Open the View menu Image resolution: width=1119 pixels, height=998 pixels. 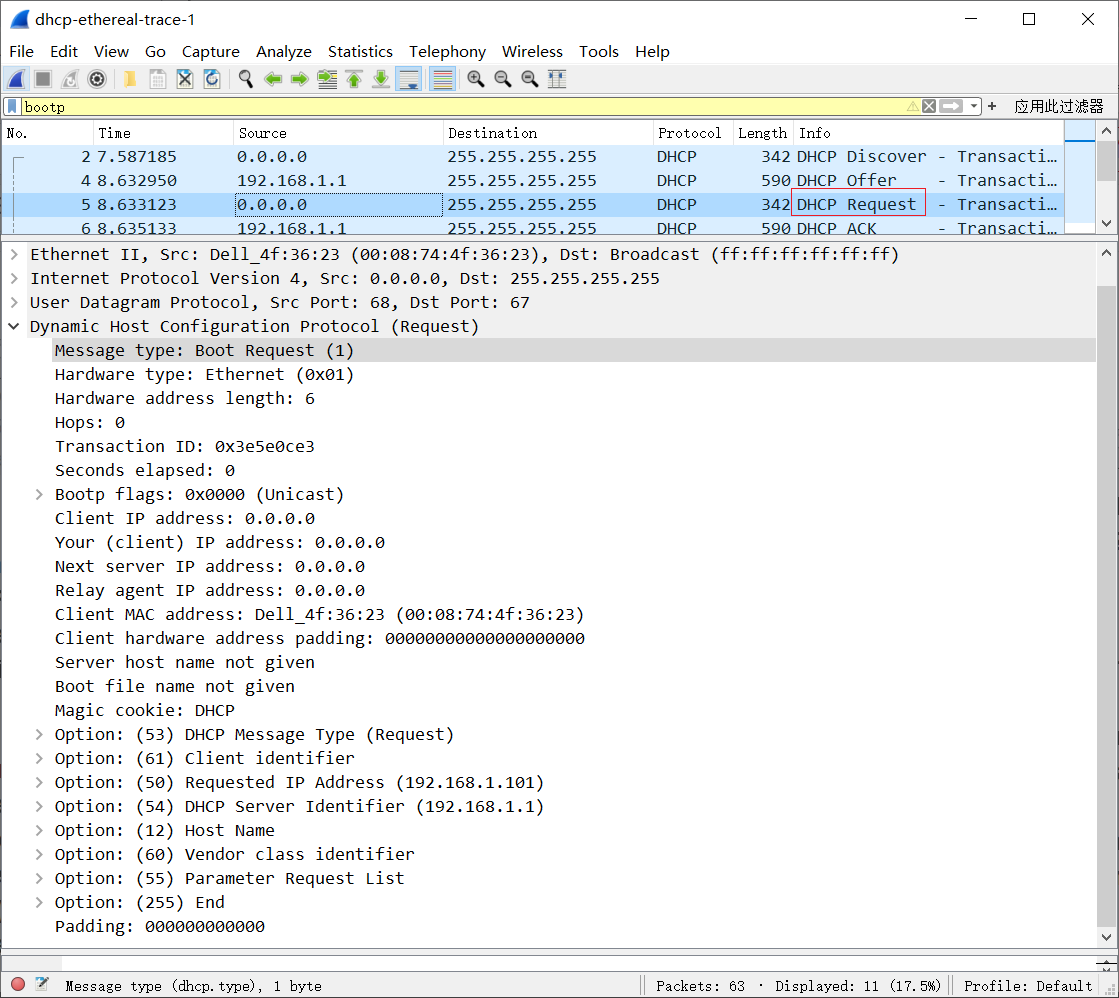coord(111,51)
